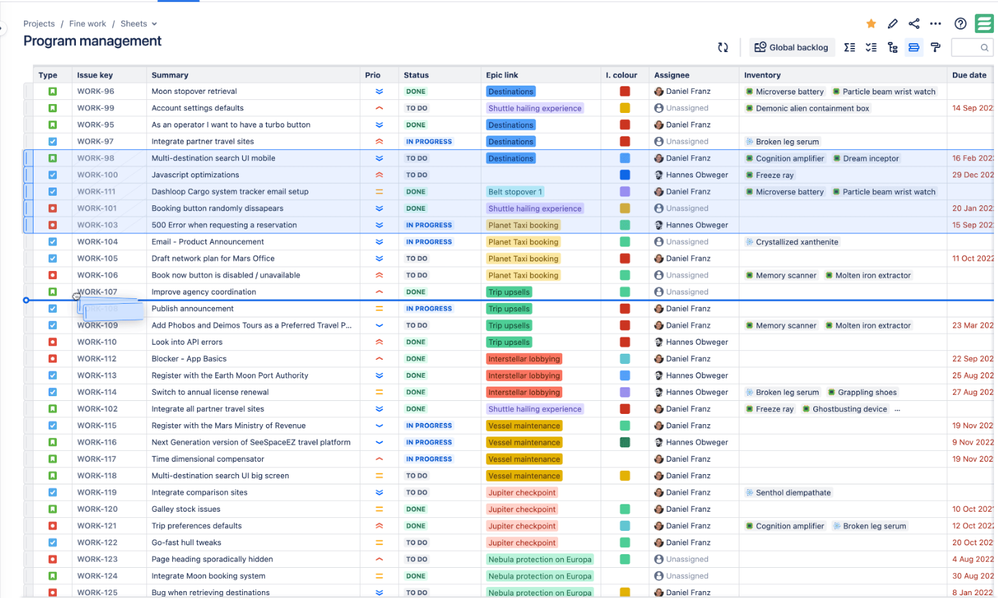
Task: Open the WORK-96 issue key link
Action: click(x=96, y=91)
